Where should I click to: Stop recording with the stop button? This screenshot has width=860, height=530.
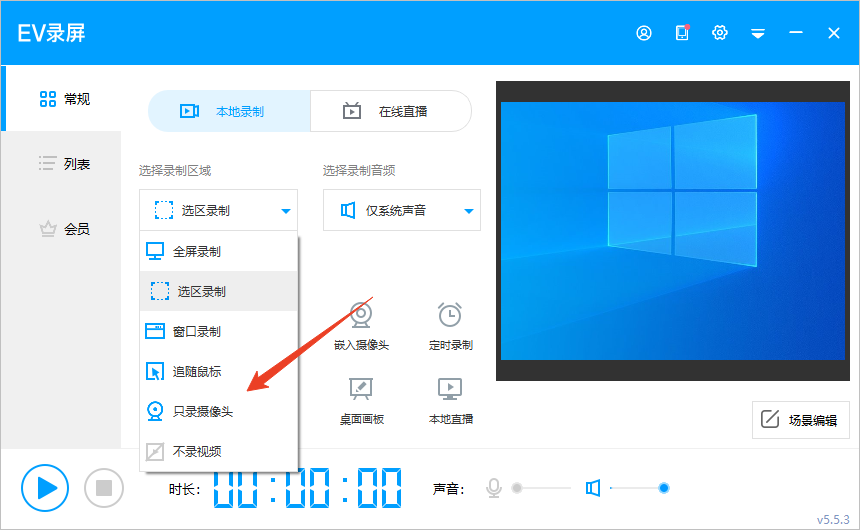(104, 488)
